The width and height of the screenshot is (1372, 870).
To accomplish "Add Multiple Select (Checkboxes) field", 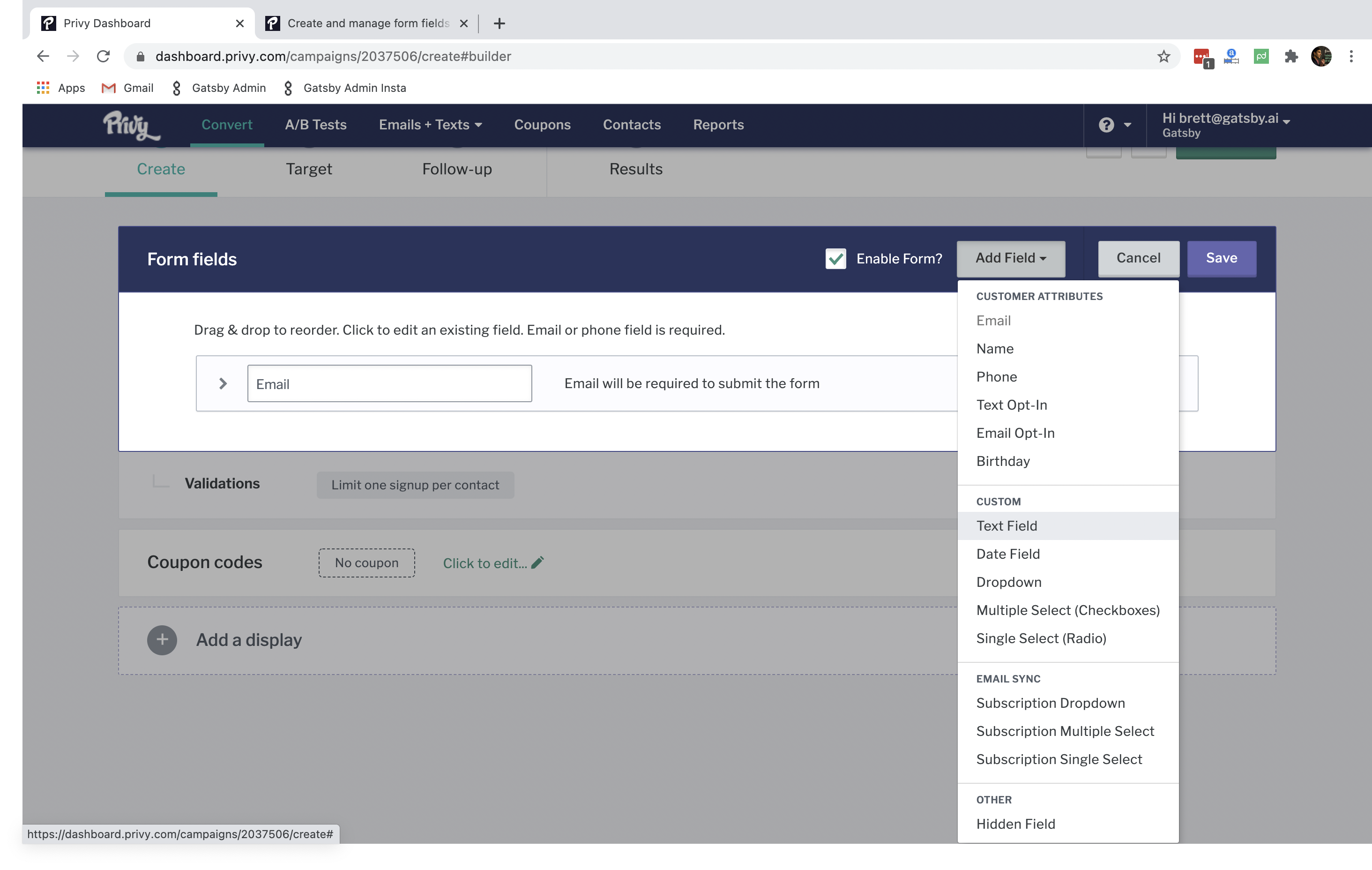I will coord(1068,610).
